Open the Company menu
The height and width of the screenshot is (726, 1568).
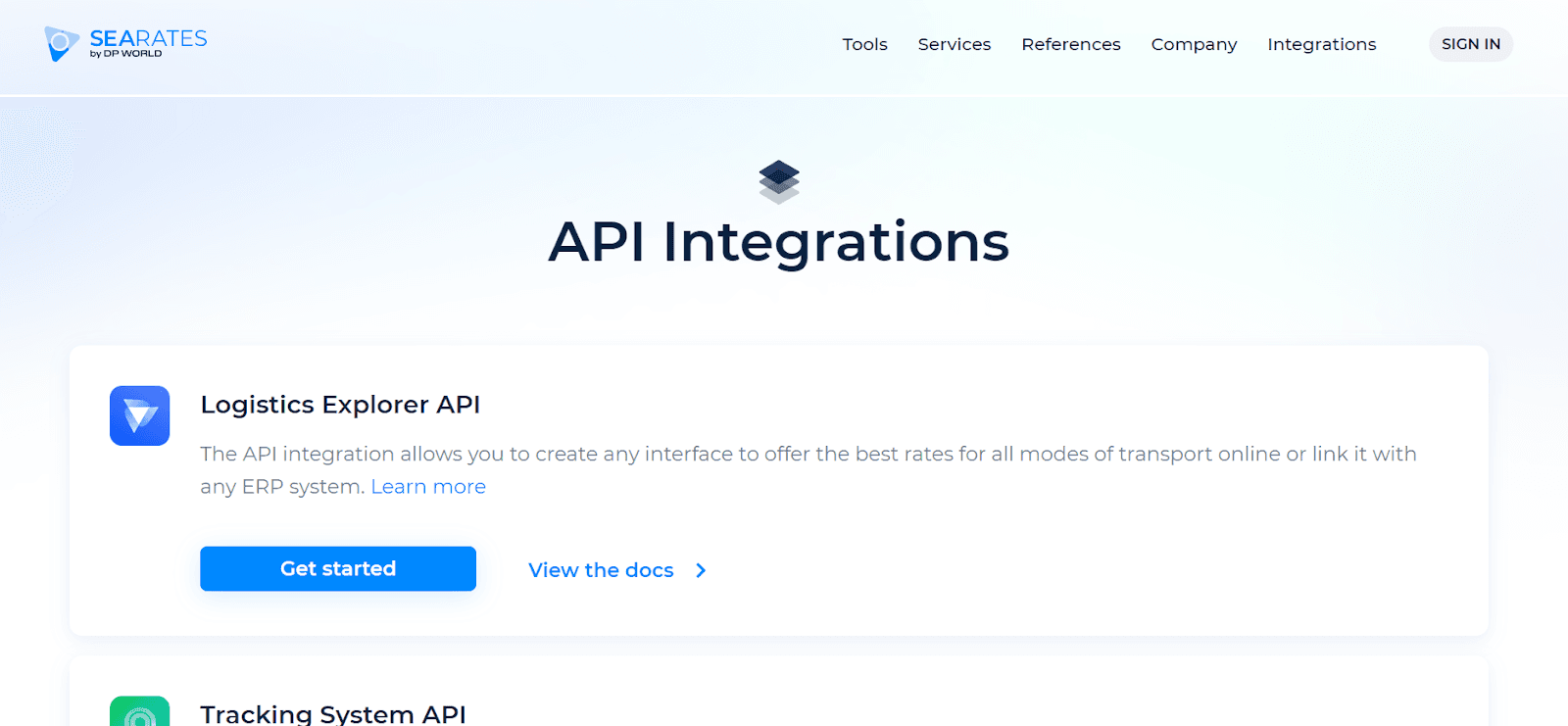coord(1194,45)
